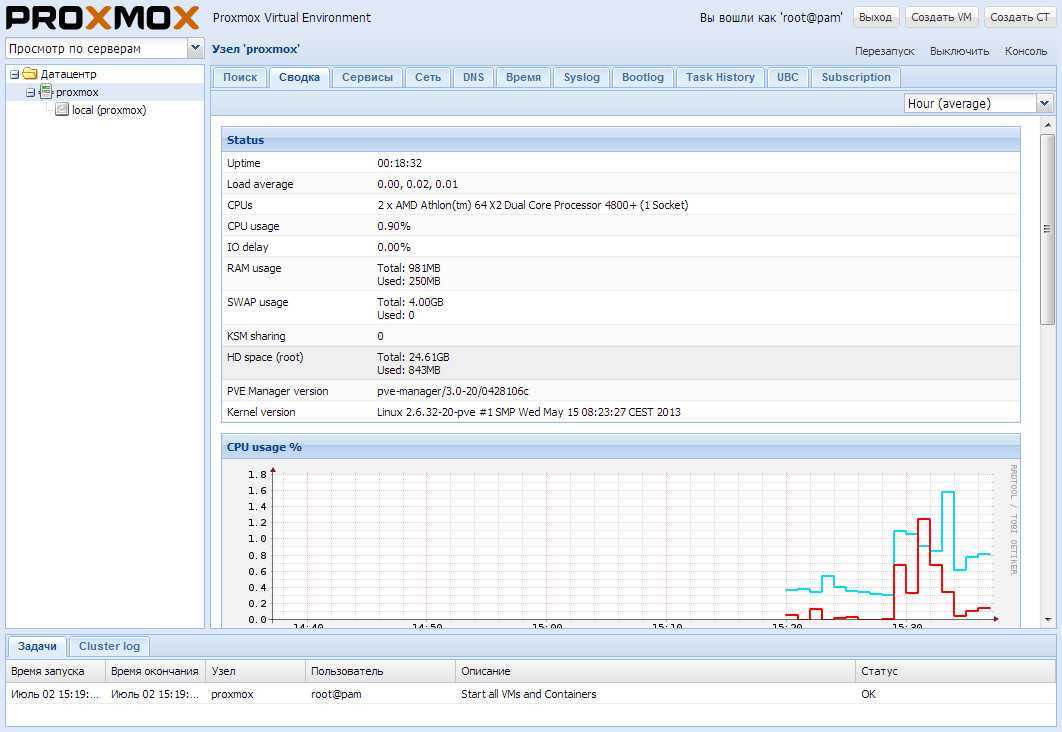Open the Task History tab
Viewport: 1062px width, 732px height.
coord(720,77)
